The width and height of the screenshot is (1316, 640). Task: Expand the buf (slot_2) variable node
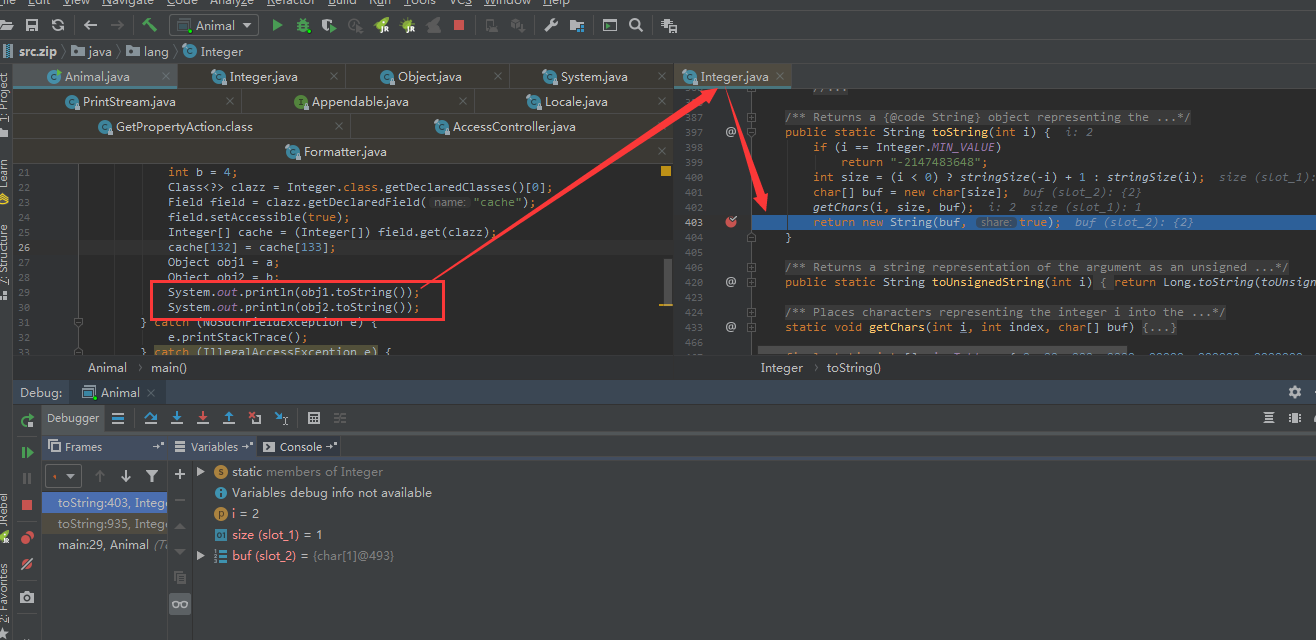pyautogui.click(x=201, y=555)
